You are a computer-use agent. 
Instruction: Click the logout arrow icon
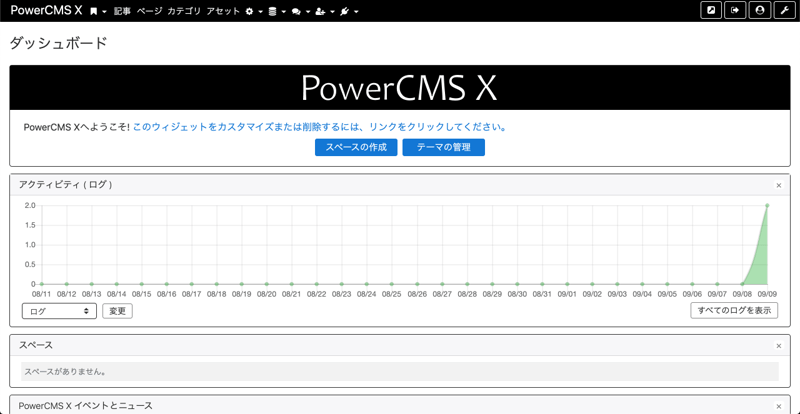(736, 11)
